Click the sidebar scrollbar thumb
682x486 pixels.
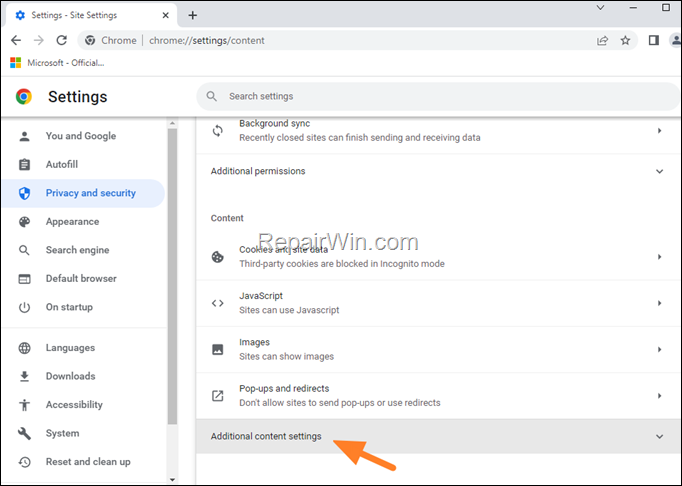(172, 276)
